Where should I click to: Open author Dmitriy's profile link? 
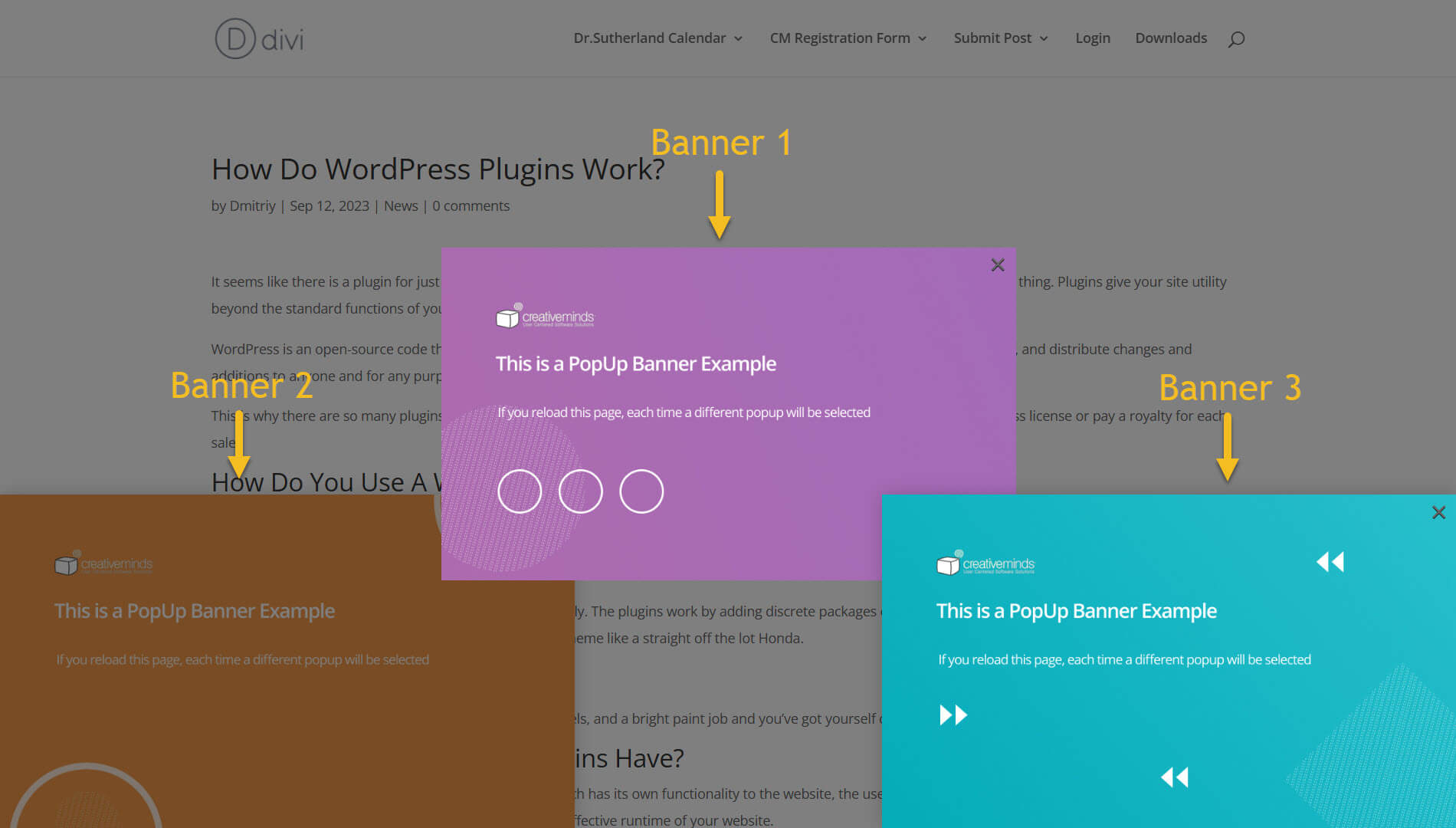tap(252, 206)
